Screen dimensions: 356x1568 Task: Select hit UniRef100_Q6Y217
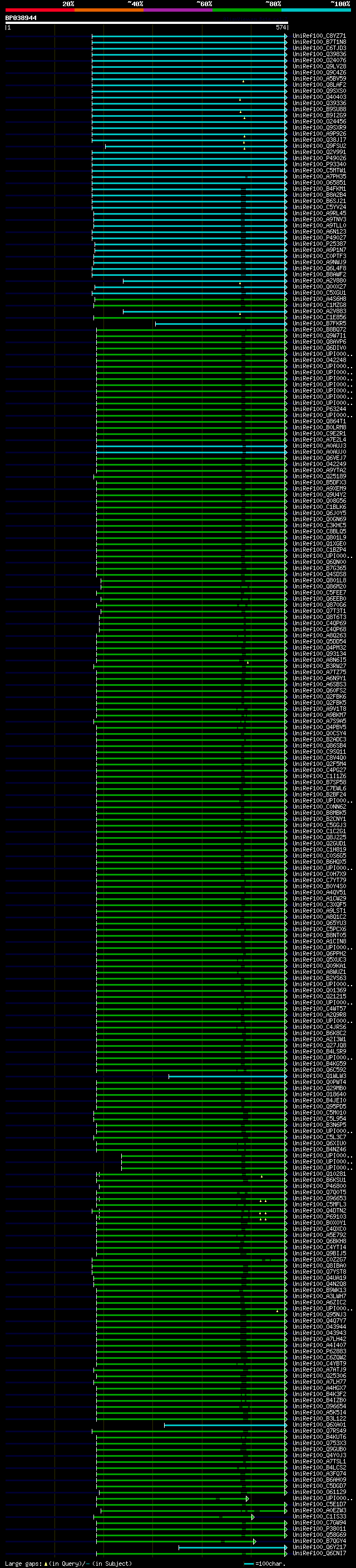pyautogui.click(x=319, y=1547)
